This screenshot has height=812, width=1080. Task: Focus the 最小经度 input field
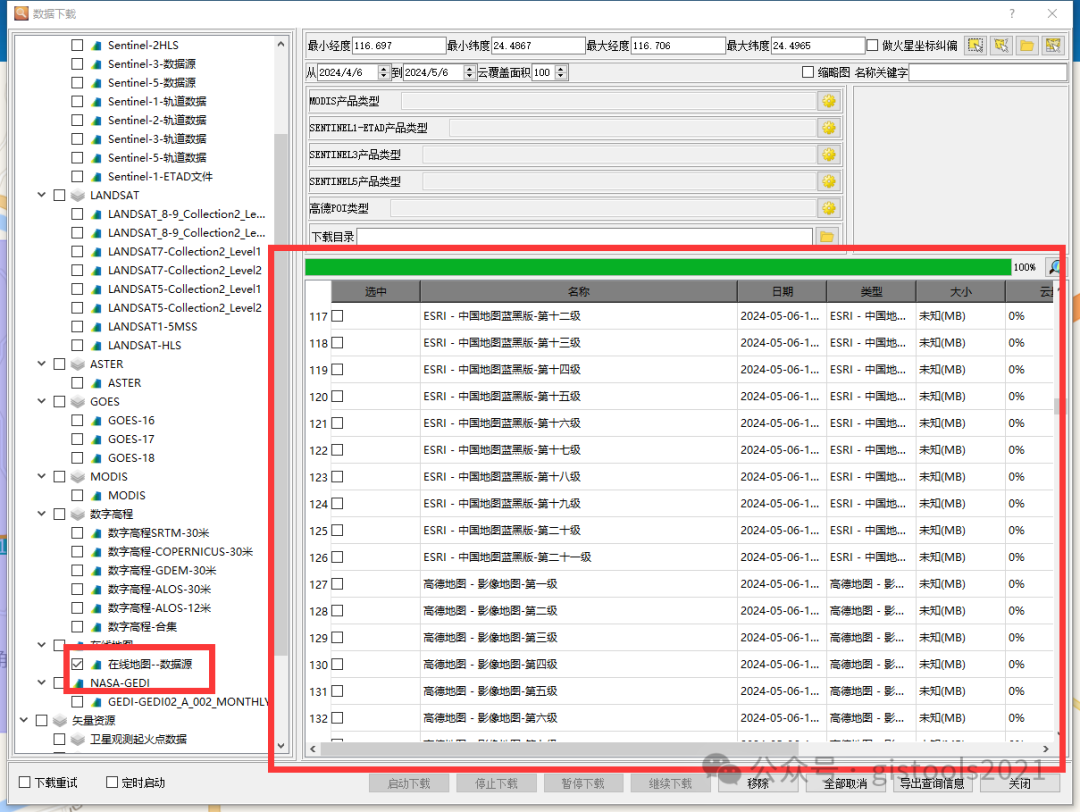click(399, 45)
